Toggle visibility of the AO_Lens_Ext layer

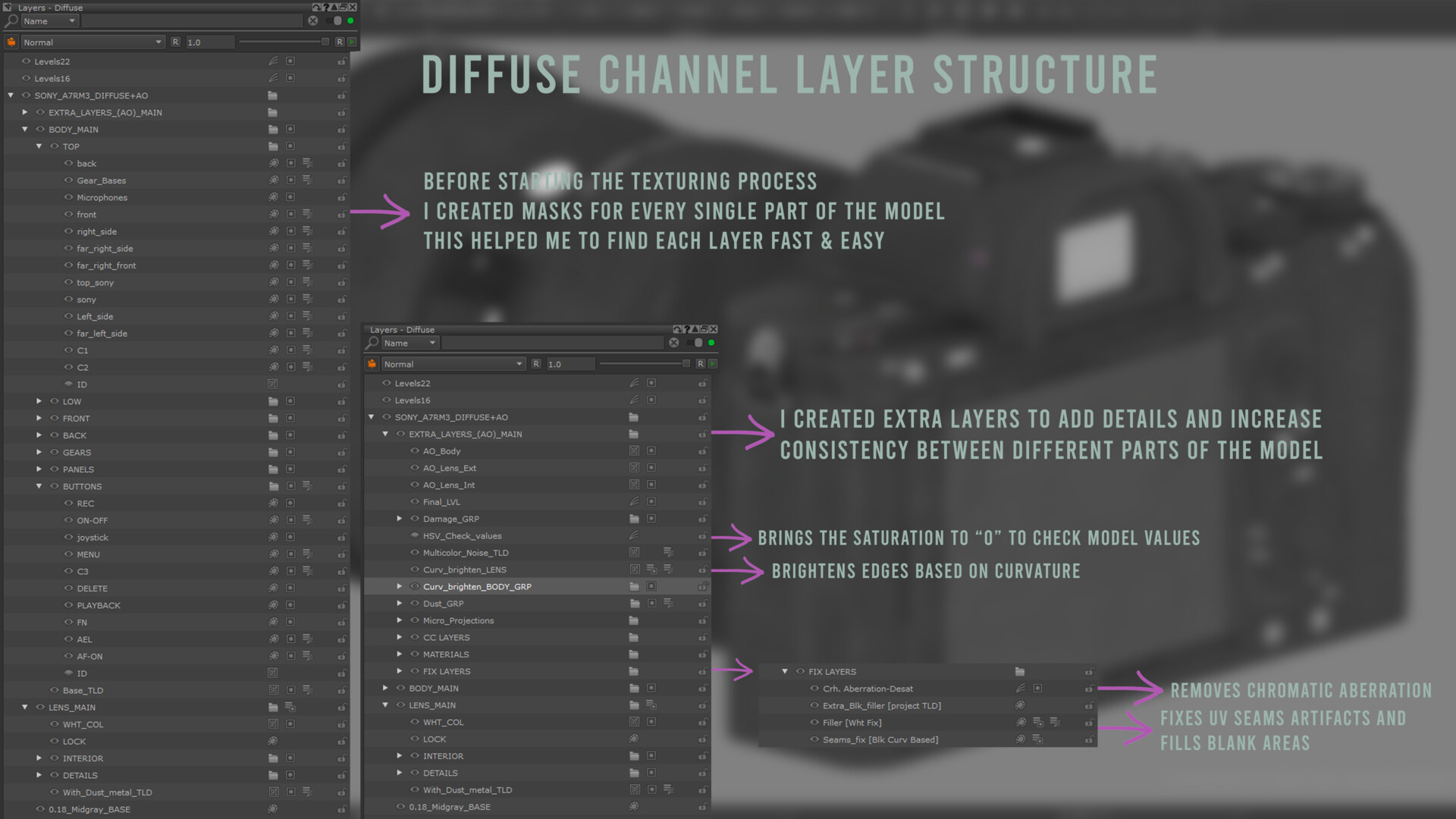click(415, 468)
